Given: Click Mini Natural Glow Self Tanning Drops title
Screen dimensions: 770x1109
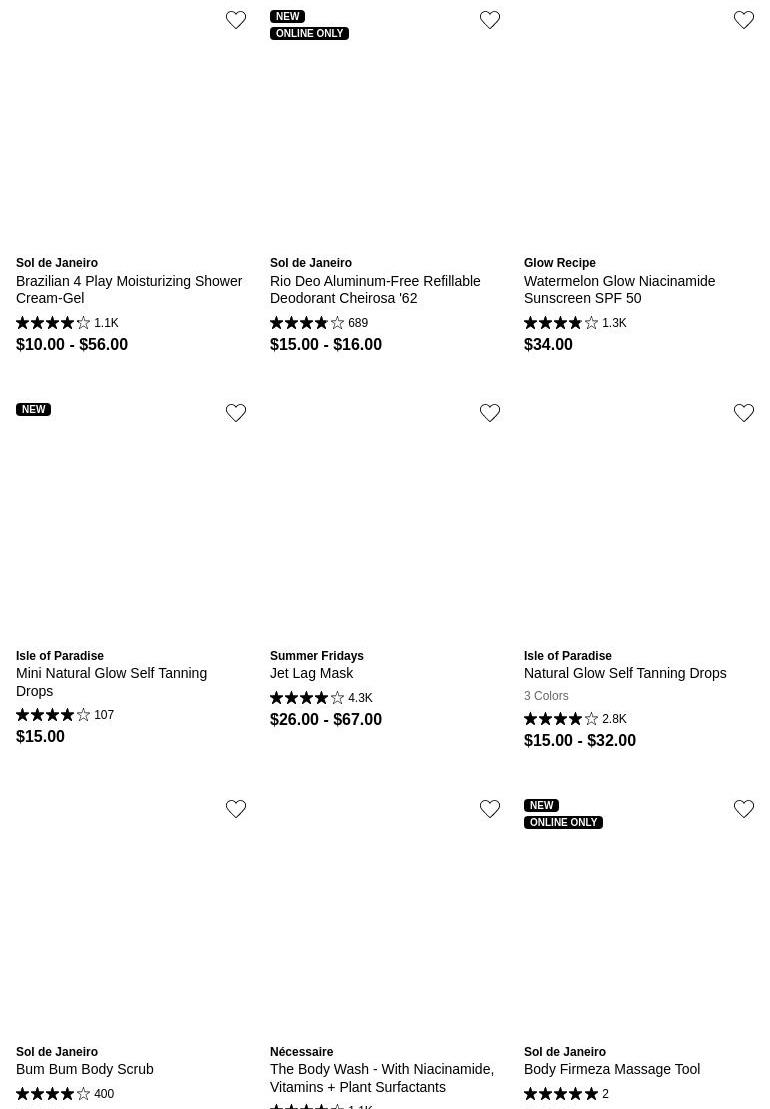Looking at the screenshot, I should pyautogui.click(x=111, y=682).
